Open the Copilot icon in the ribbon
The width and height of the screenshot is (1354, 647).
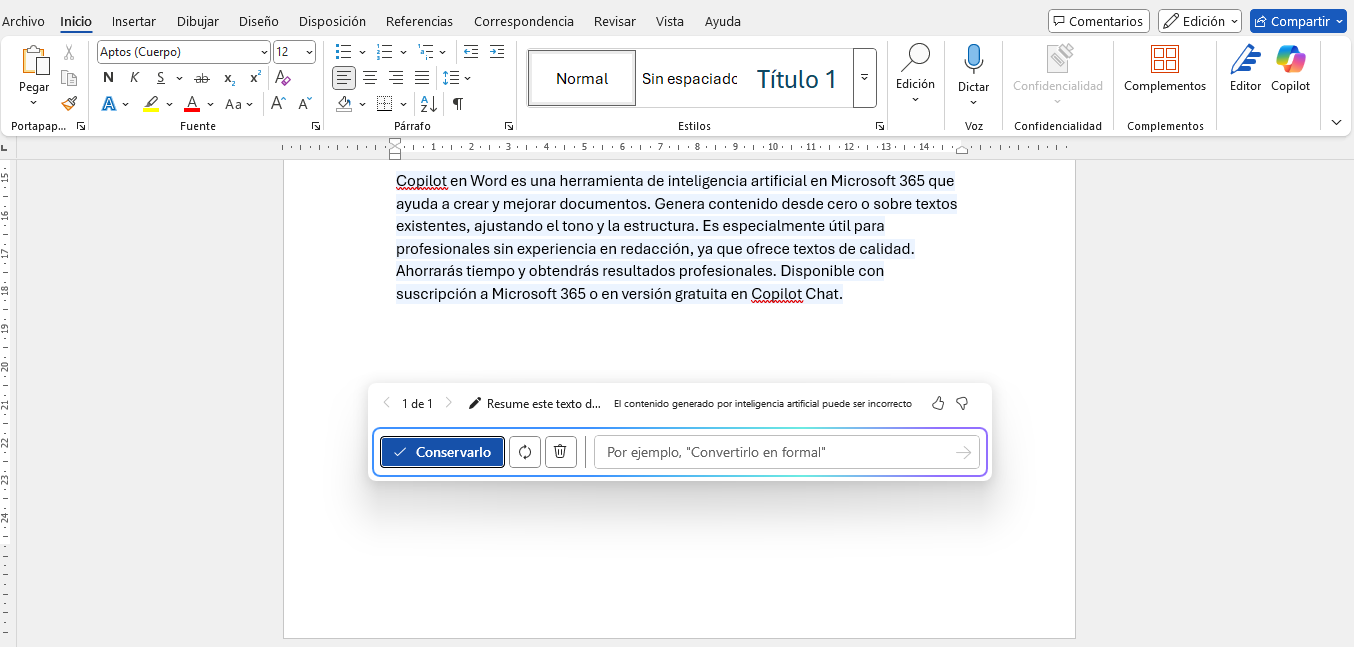1291,60
